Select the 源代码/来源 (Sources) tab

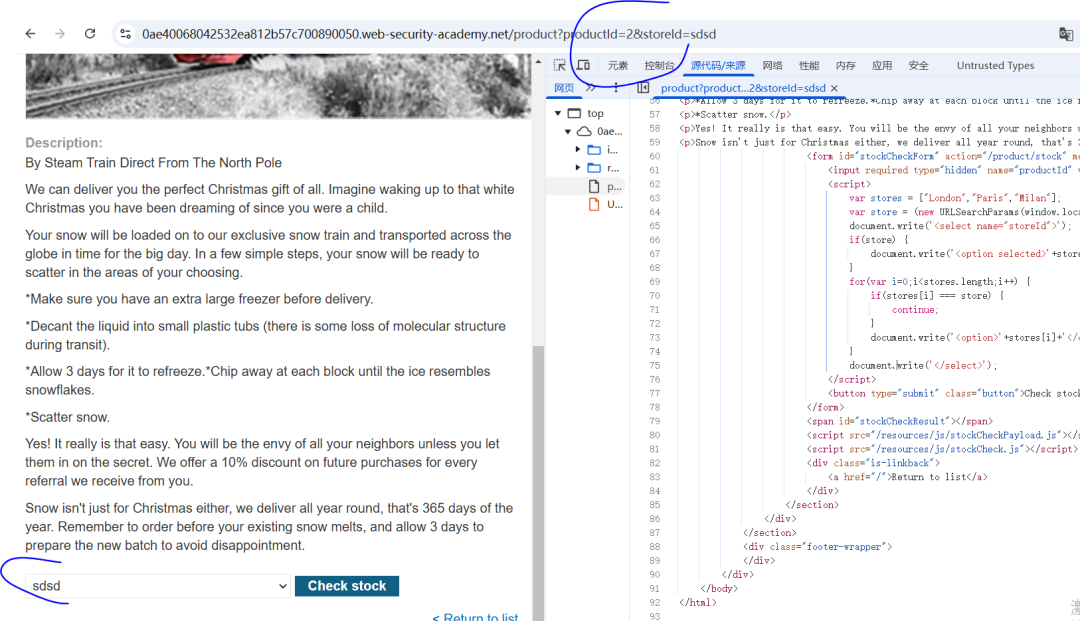[718, 65]
